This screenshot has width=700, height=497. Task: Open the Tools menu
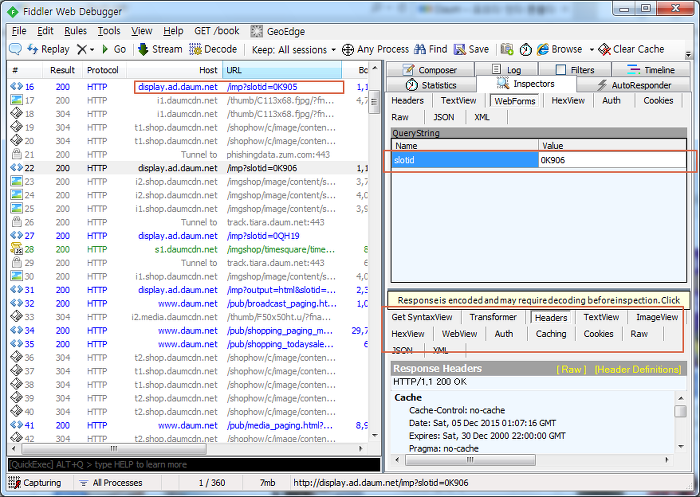click(x=109, y=31)
